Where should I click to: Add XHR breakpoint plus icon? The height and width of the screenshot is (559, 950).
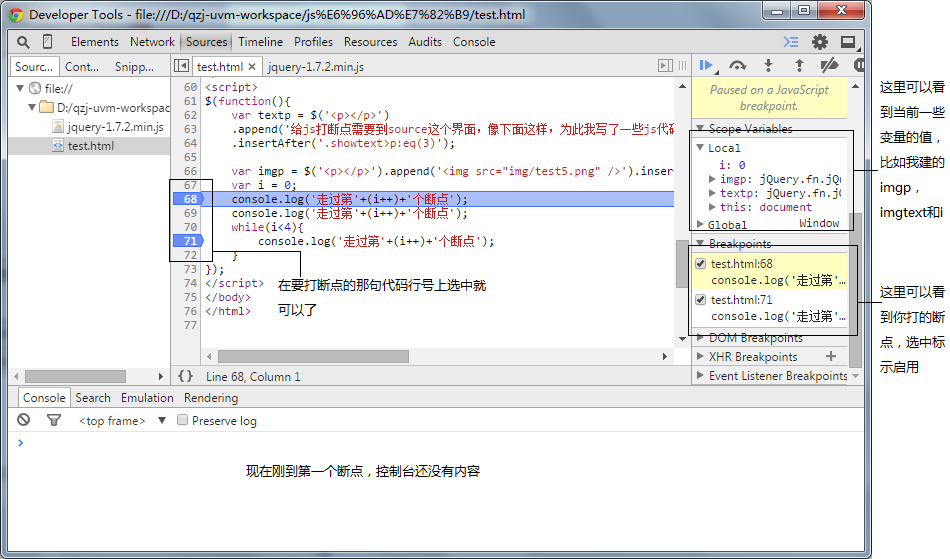[831, 356]
